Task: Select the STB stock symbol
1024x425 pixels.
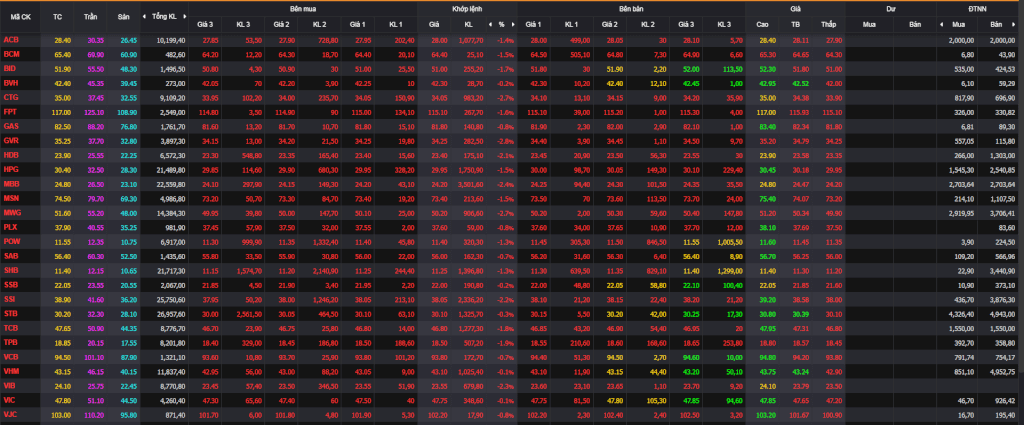Action: [10, 313]
